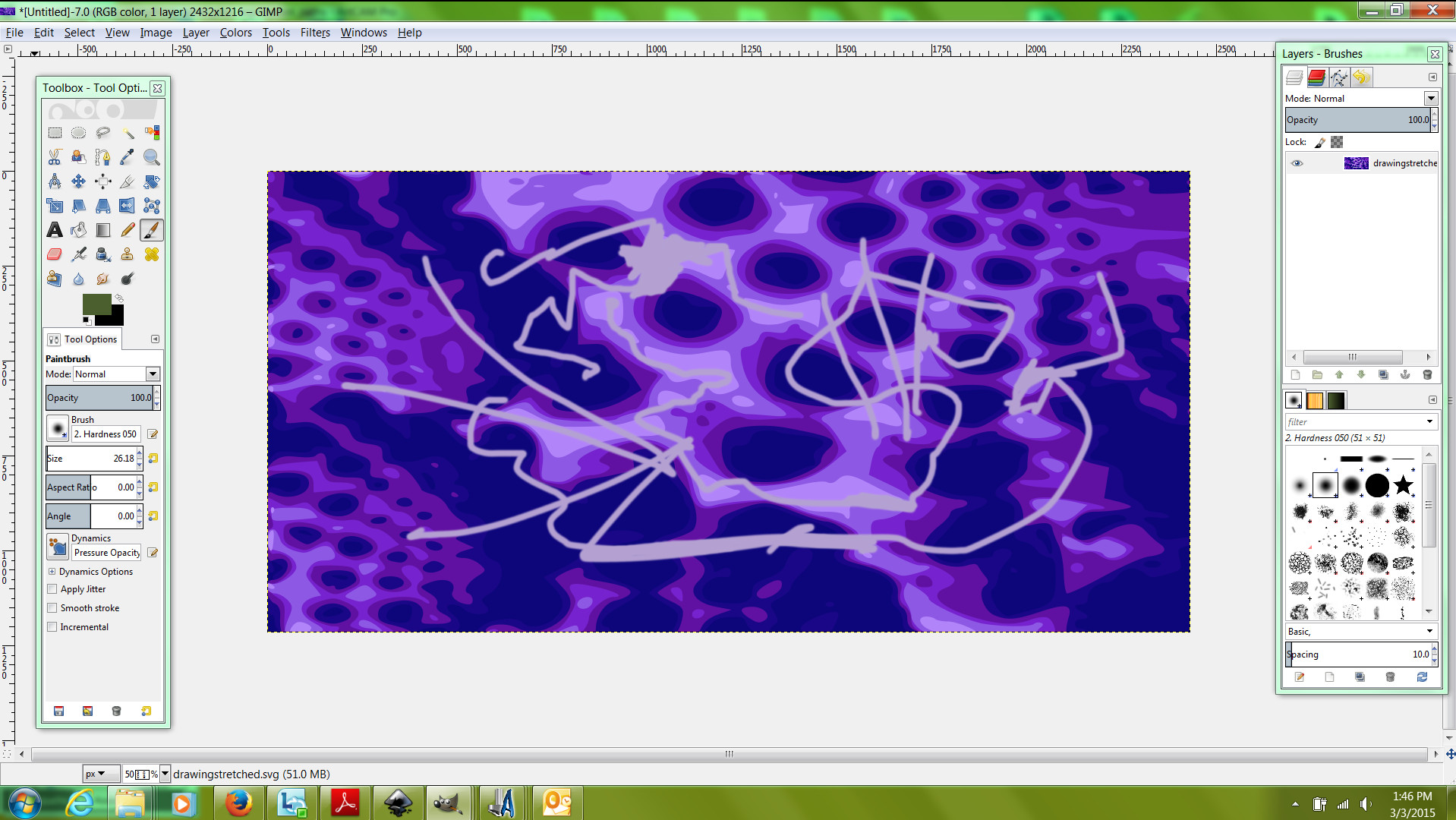This screenshot has height=820, width=1456.
Task: Select the Eraser tool
Action: click(x=55, y=254)
